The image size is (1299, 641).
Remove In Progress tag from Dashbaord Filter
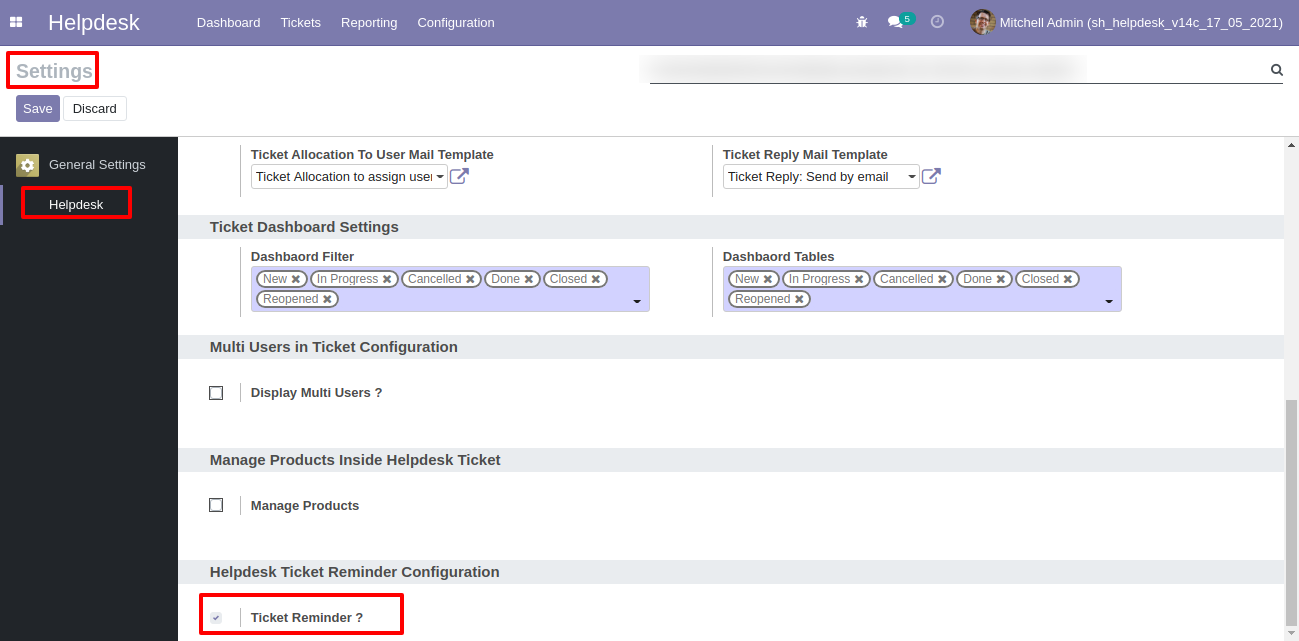tap(388, 280)
